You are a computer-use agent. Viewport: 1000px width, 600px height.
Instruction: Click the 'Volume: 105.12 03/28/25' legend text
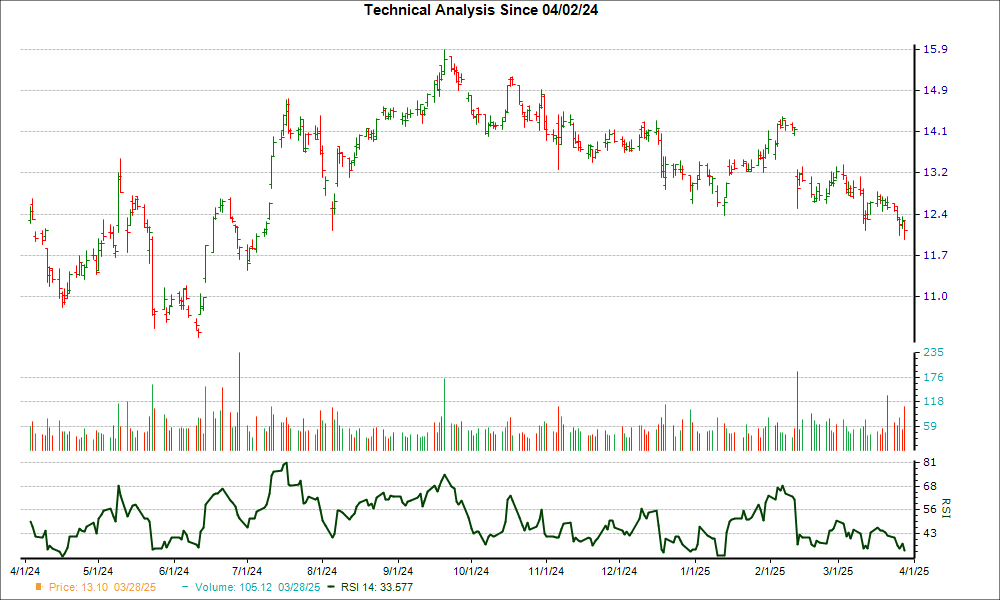pos(258,587)
